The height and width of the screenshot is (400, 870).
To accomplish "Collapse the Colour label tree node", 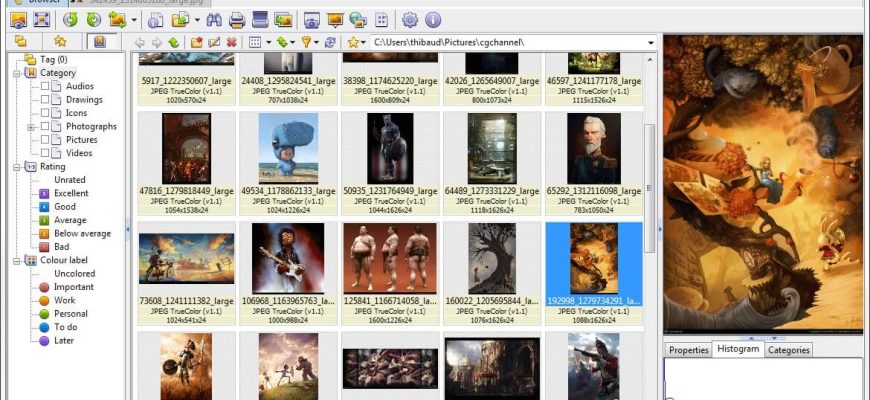I will 17,260.
